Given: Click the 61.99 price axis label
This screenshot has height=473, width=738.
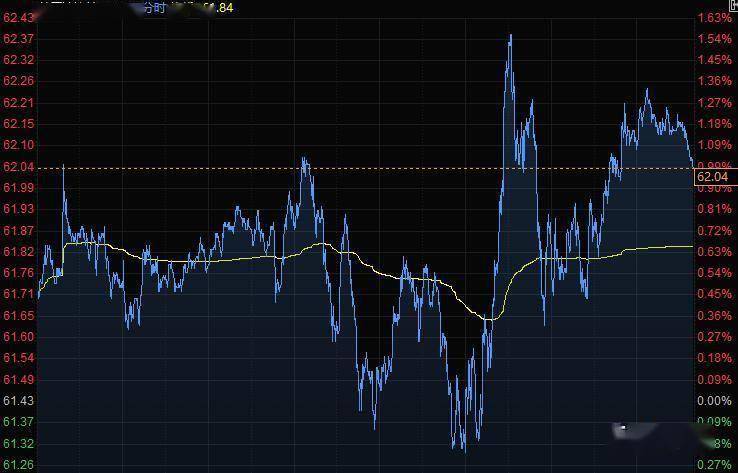Looking at the screenshot, I should (19, 188).
